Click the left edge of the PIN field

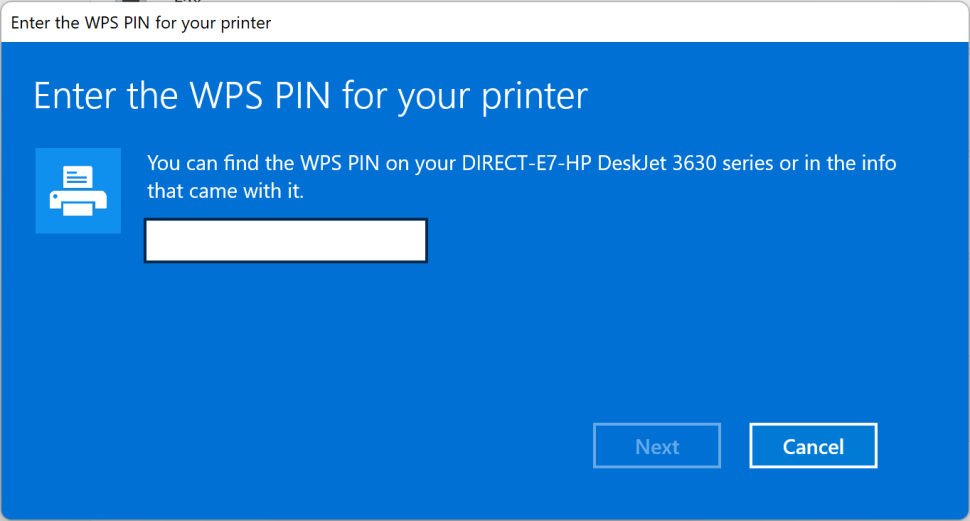[153, 241]
